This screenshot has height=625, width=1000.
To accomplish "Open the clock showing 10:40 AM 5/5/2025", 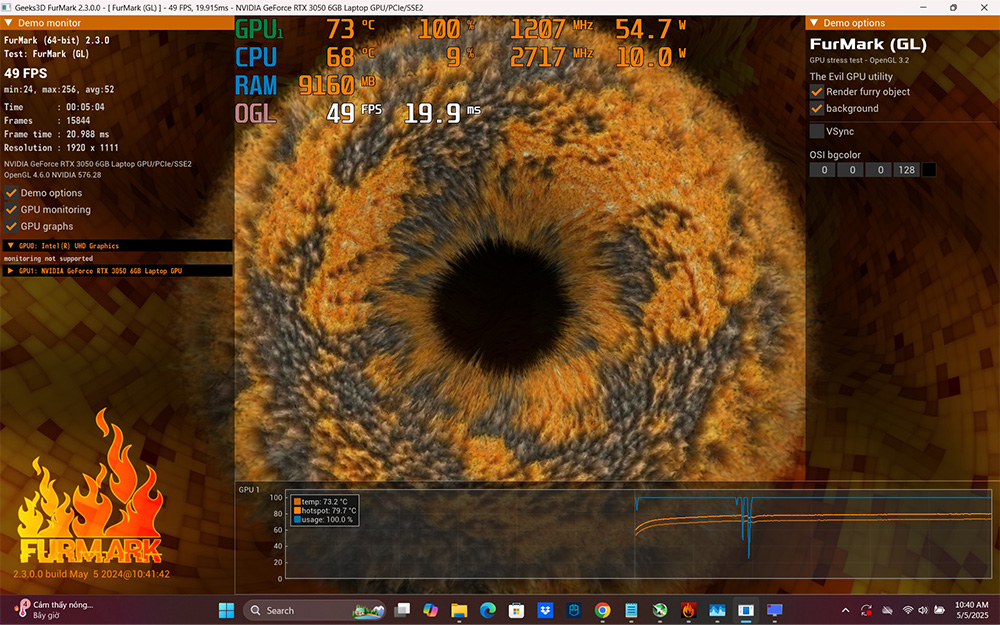I will click(x=972, y=610).
